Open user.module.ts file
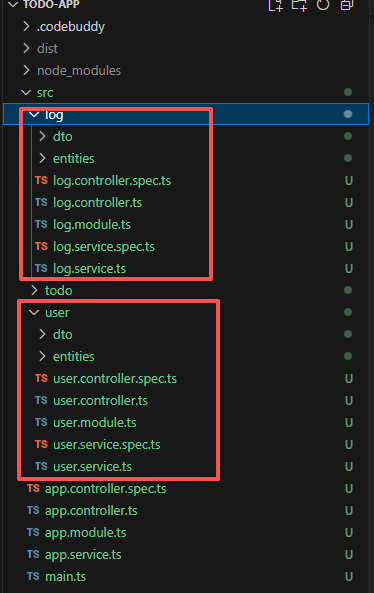Image resolution: width=374 pixels, height=593 pixels. [95, 422]
